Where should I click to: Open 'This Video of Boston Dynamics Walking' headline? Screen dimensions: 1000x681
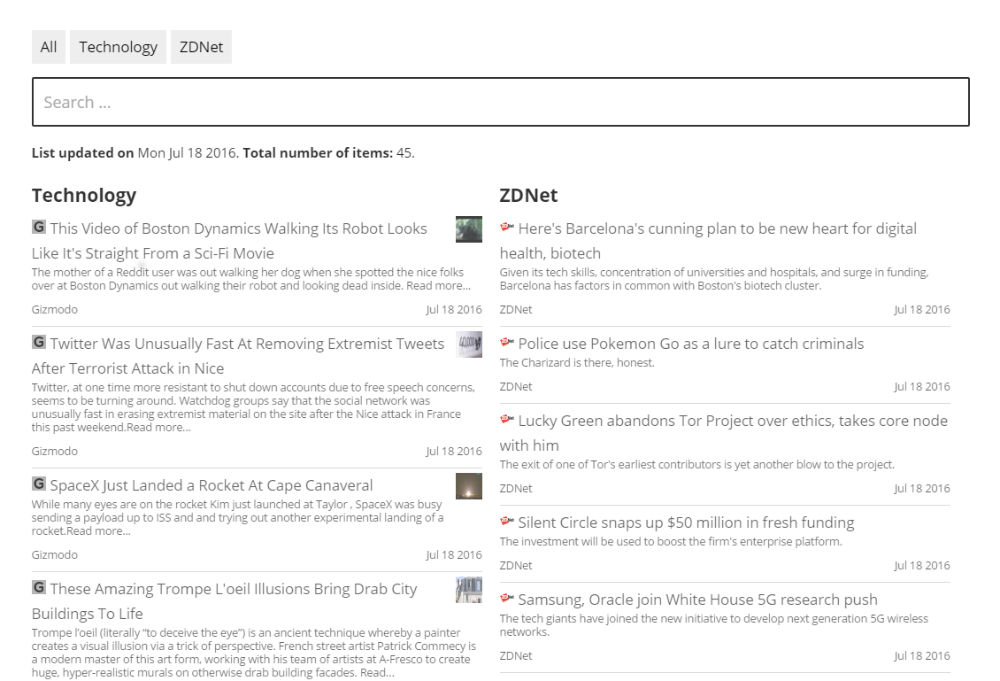click(x=230, y=241)
